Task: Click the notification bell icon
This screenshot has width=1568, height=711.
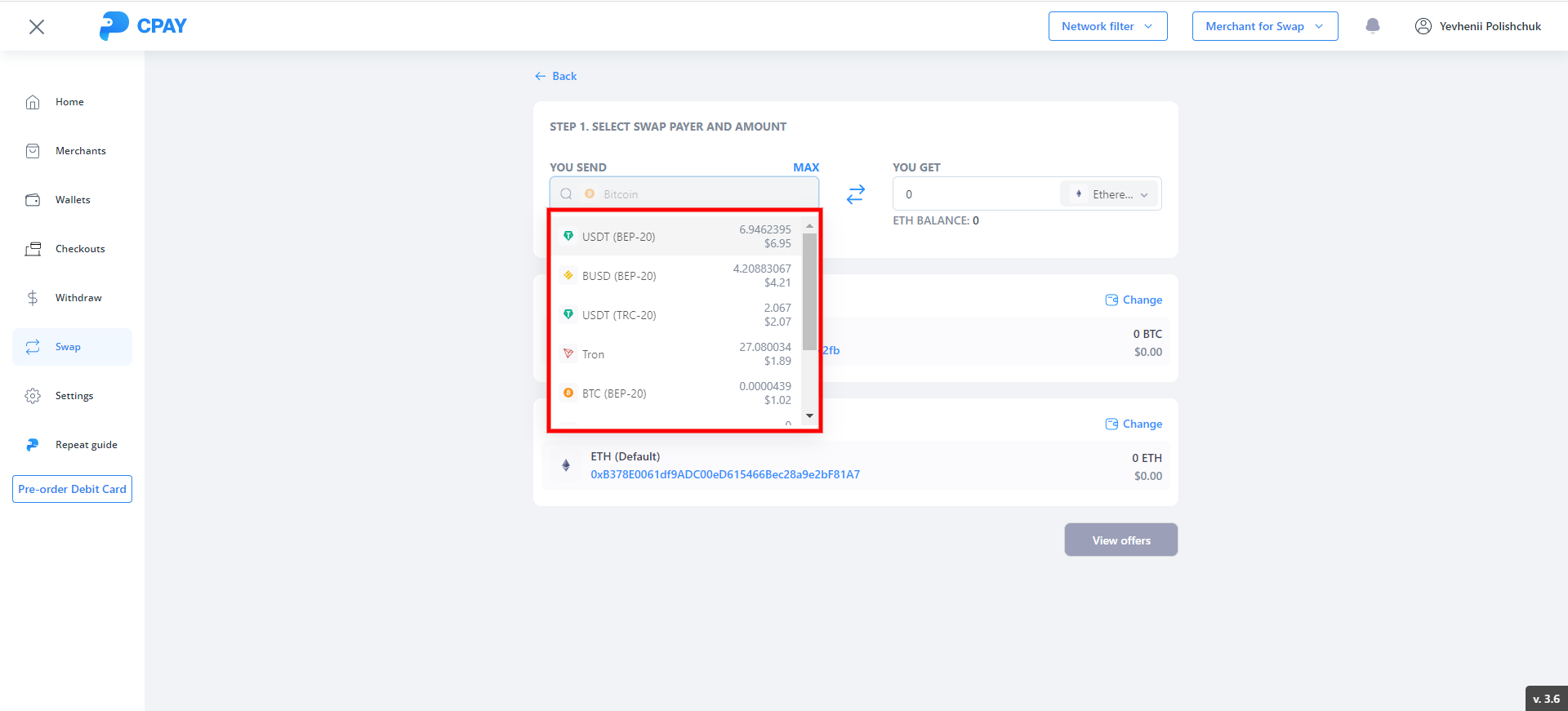Action: [x=1372, y=26]
